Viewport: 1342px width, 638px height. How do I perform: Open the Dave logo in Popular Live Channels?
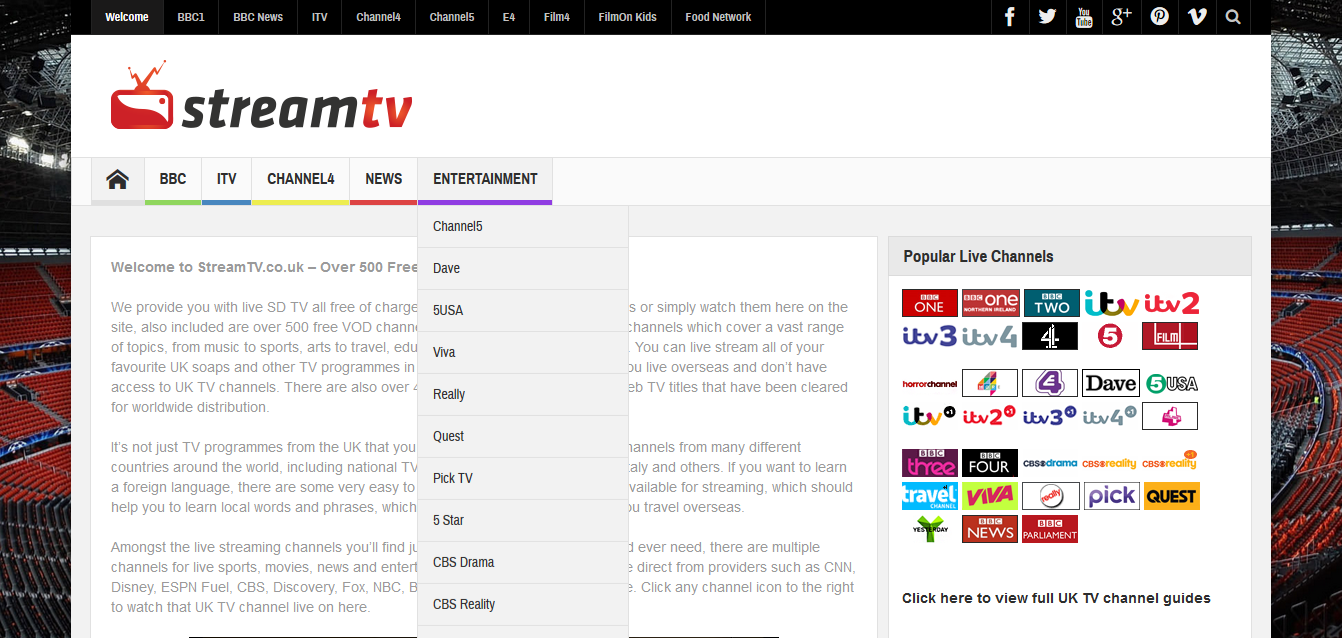(x=1110, y=383)
